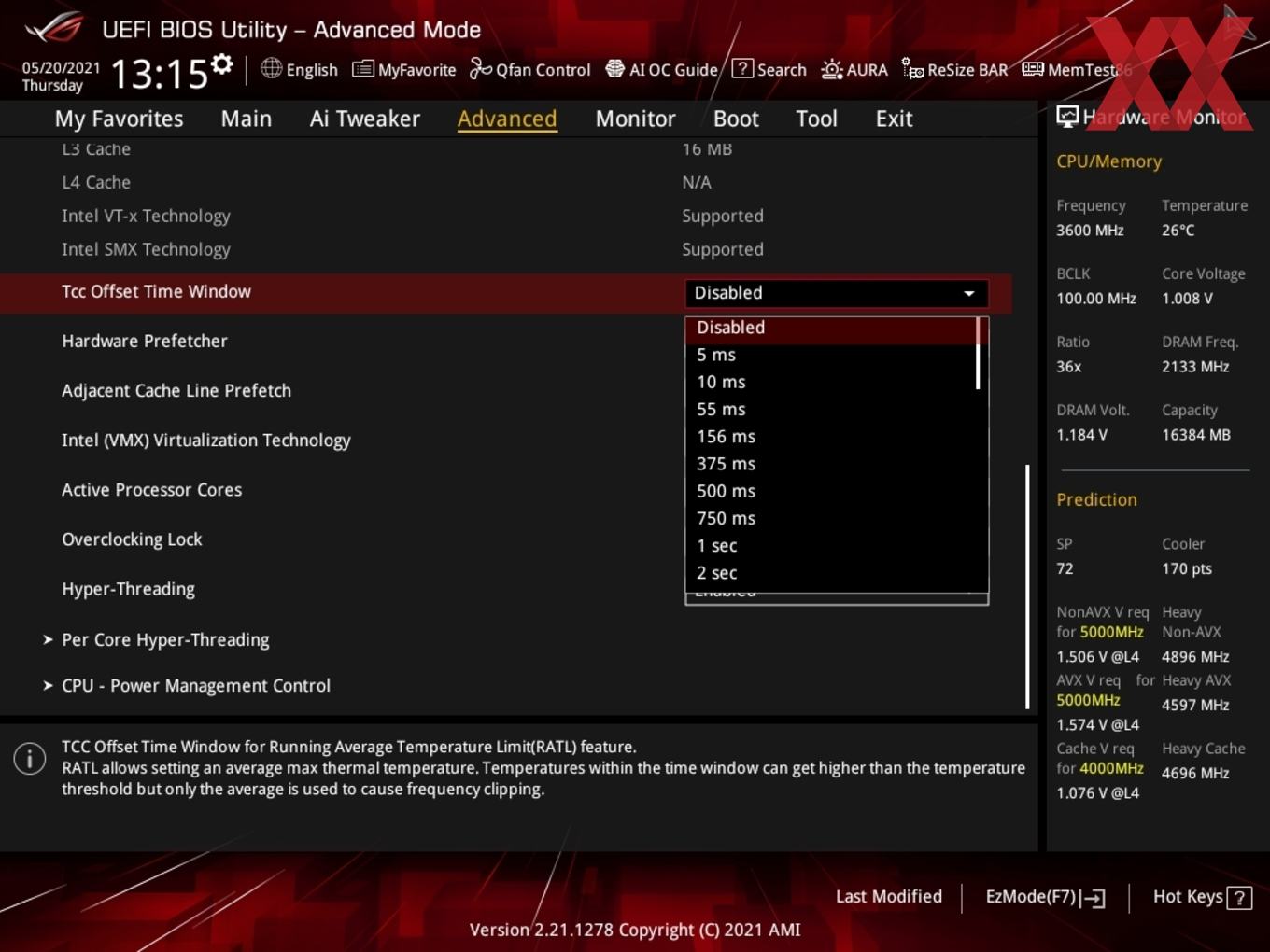Click the Last Modified button
This screenshot has height=952, width=1270.
(x=888, y=897)
